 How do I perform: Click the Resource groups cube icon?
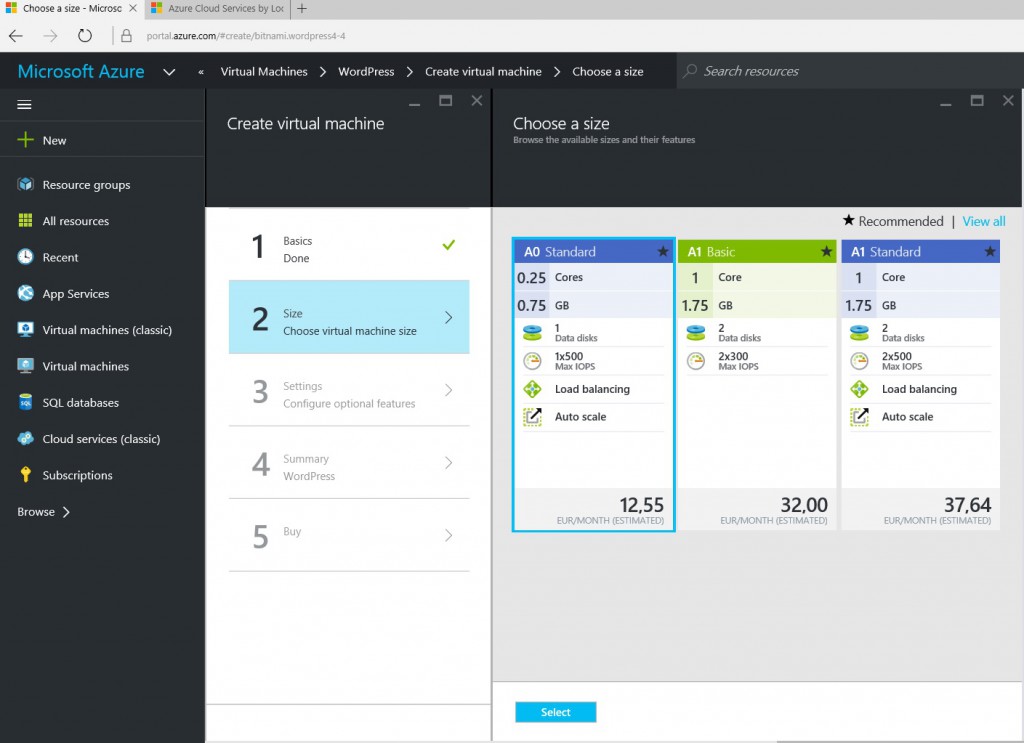(25, 184)
